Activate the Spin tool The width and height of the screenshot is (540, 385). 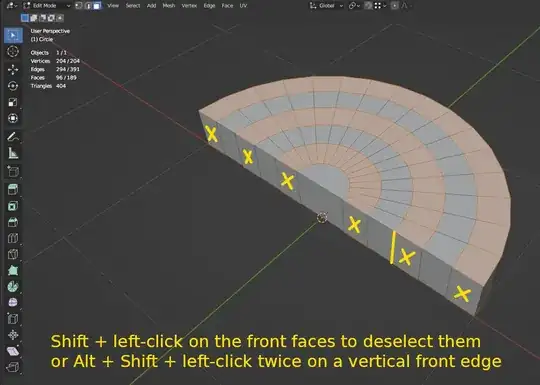coord(13,287)
